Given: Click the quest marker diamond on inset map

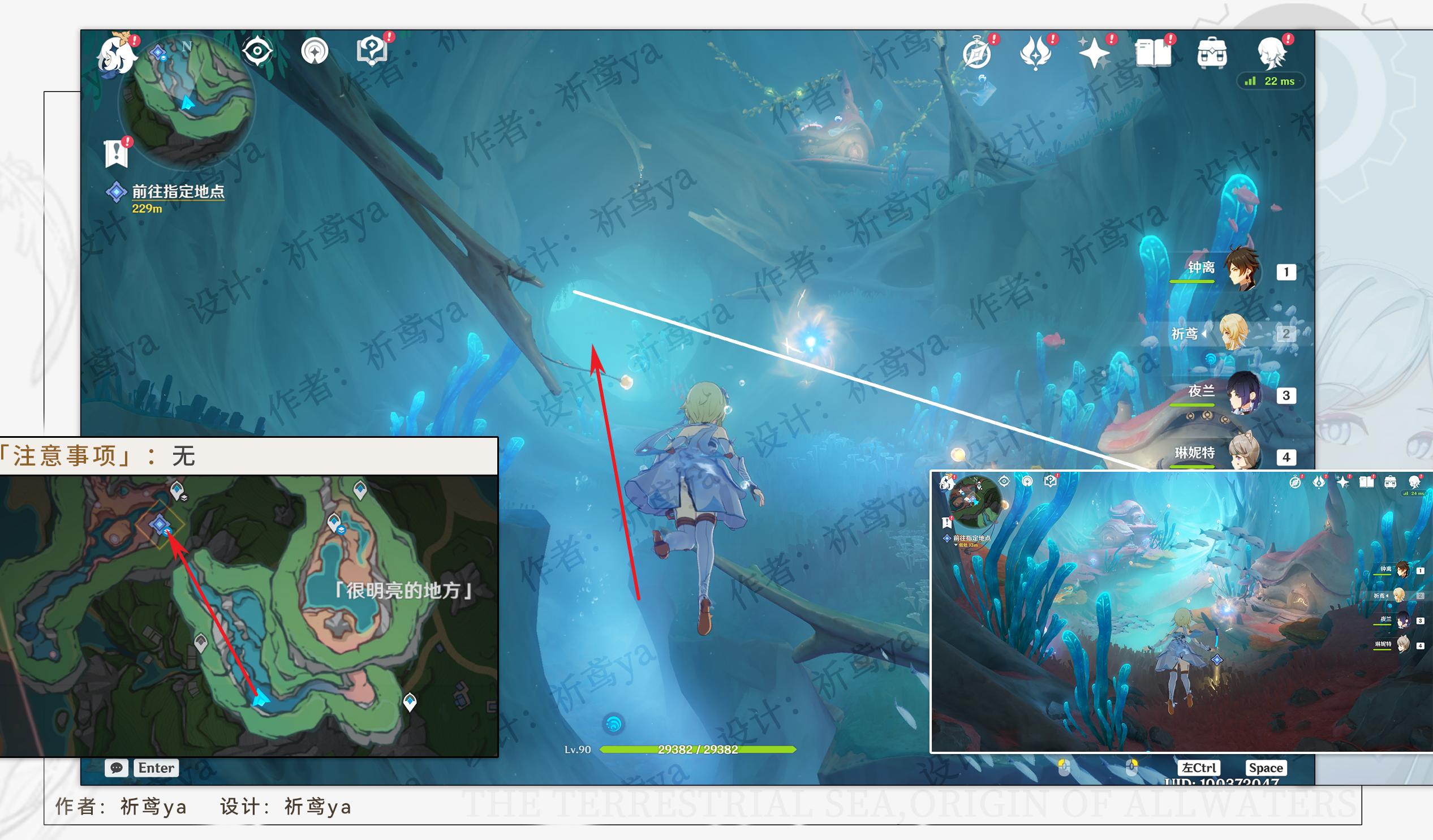Looking at the screenshot, I should (159, 524).
